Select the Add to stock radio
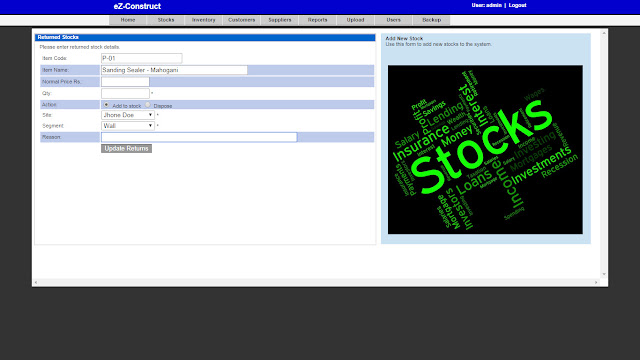The height and width of the screenshot is (360, 640). coord(107,105)
